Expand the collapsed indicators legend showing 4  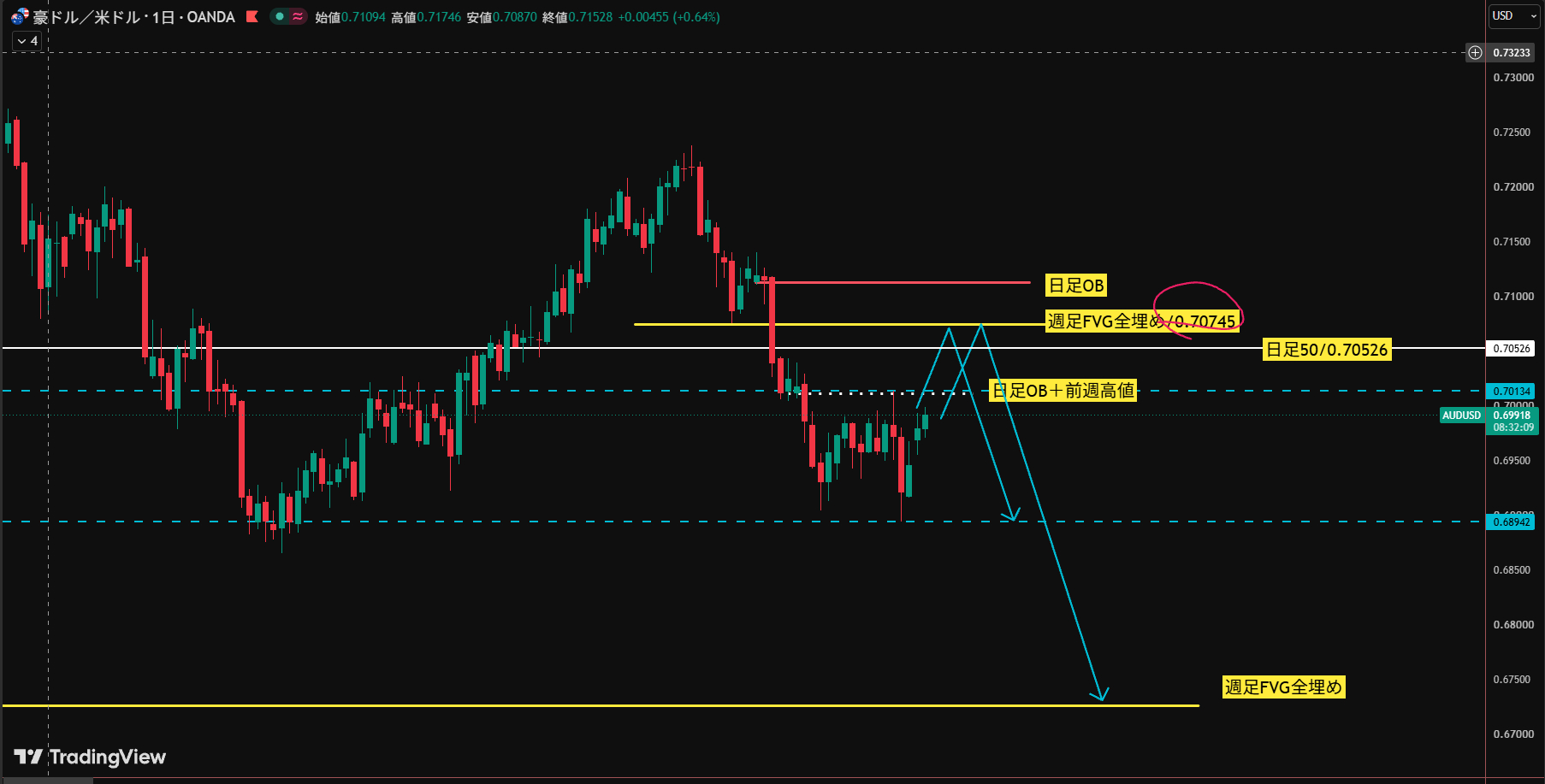point(27,41)
